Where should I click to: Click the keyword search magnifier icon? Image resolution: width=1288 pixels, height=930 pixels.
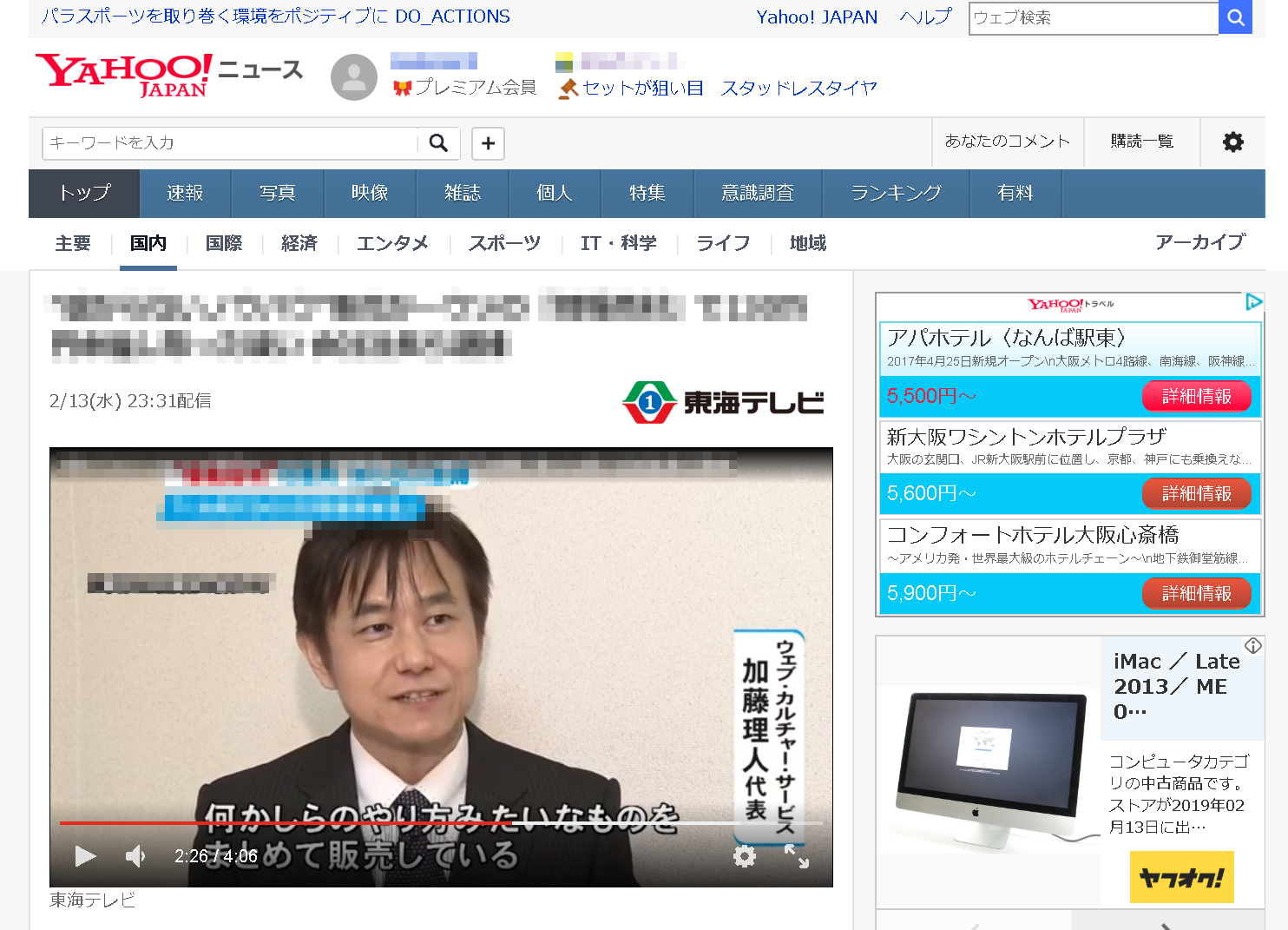[x=441, y=142]
